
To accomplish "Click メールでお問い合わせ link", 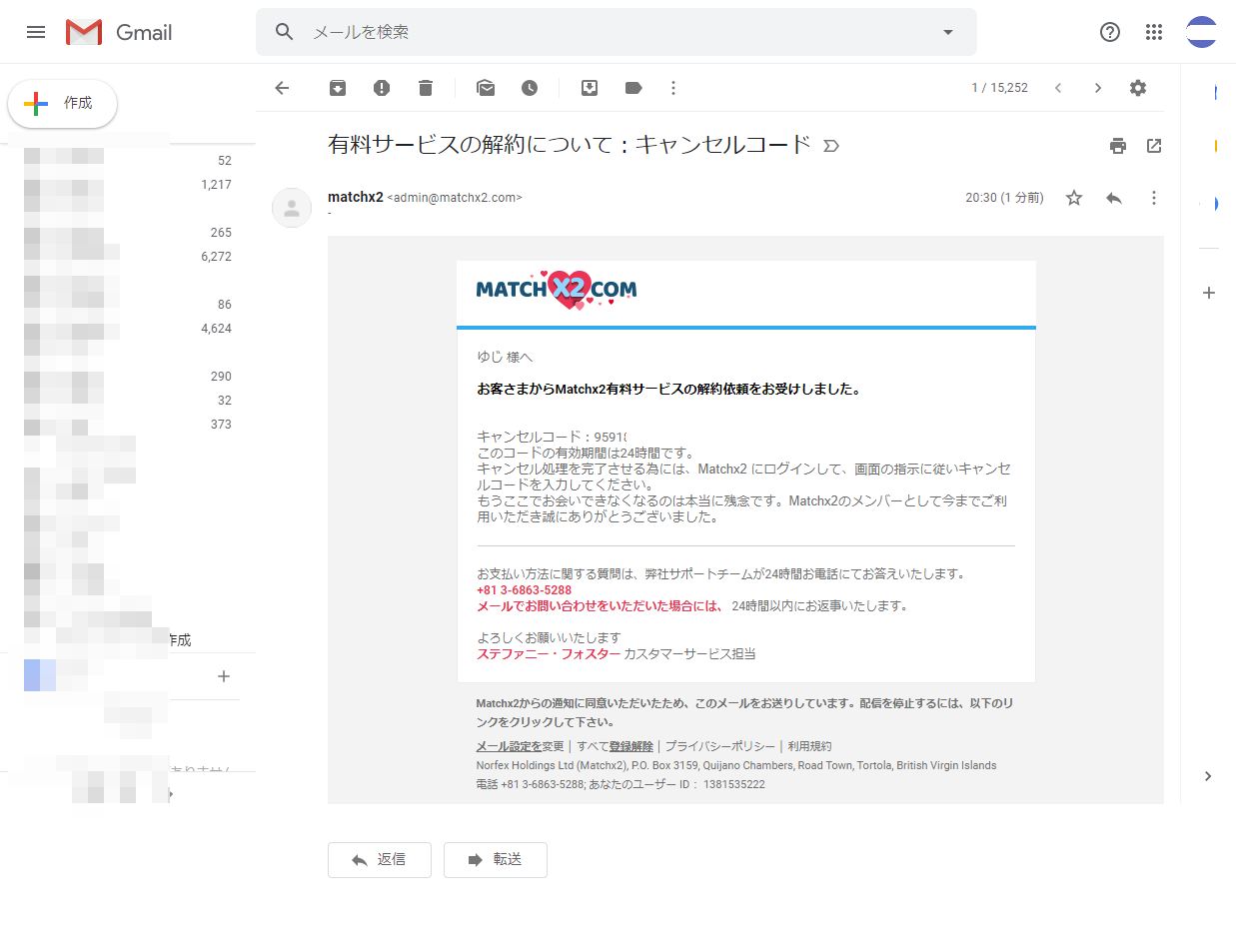I will pos(600,606).
